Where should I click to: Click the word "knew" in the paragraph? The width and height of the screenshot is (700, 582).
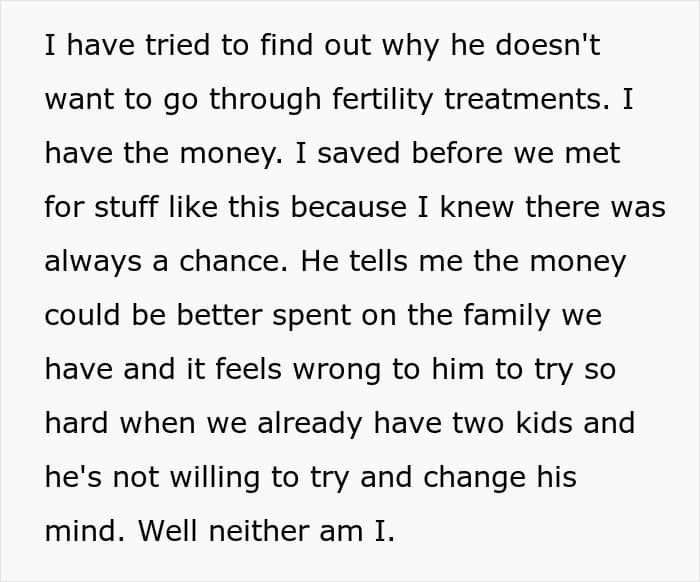(476, 207)
